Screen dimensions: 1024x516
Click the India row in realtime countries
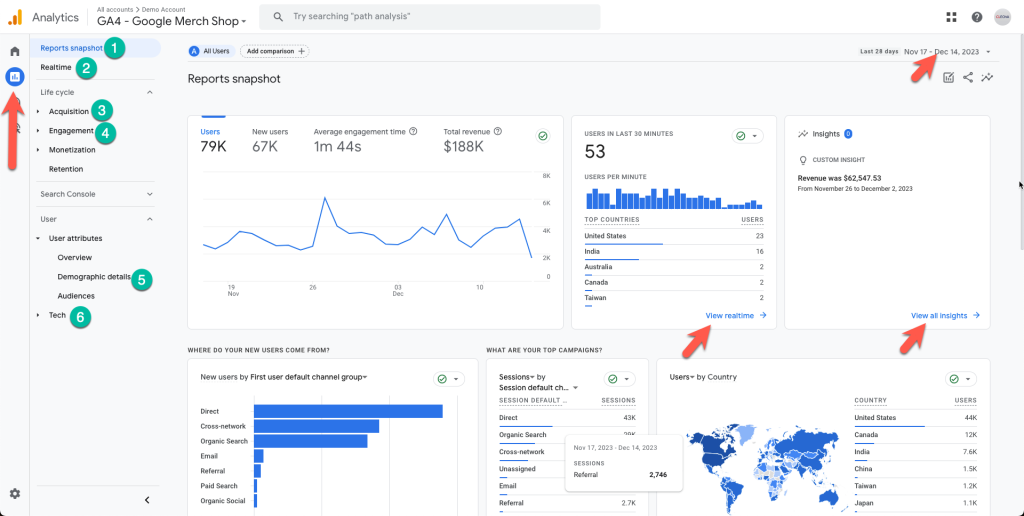click(674, 252)
